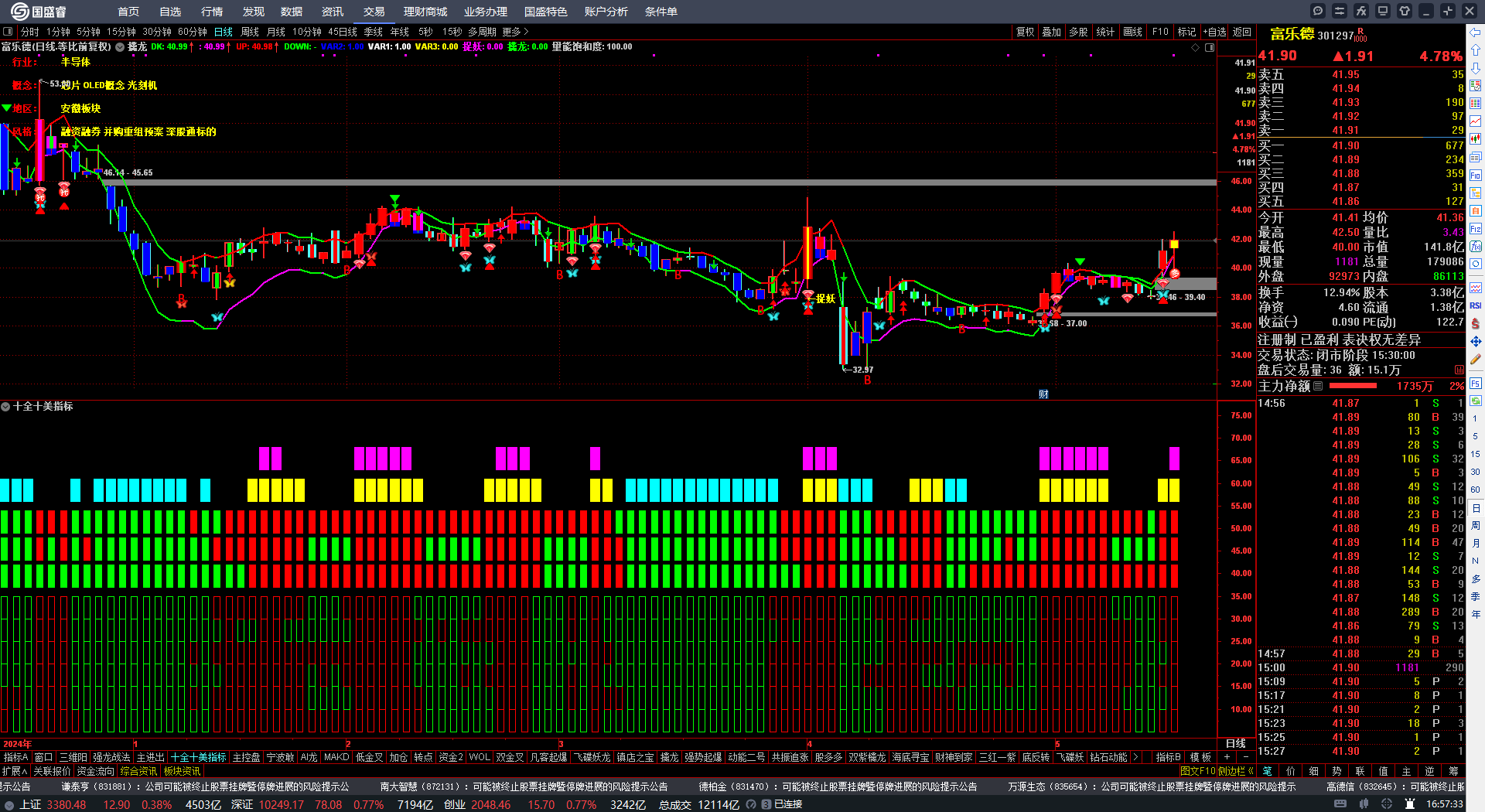Select the 筹 tab in quote panel
Image resolution: width=1485 pixels, height=812 pixels.
pyautogui.click(x=1453, y=771)
